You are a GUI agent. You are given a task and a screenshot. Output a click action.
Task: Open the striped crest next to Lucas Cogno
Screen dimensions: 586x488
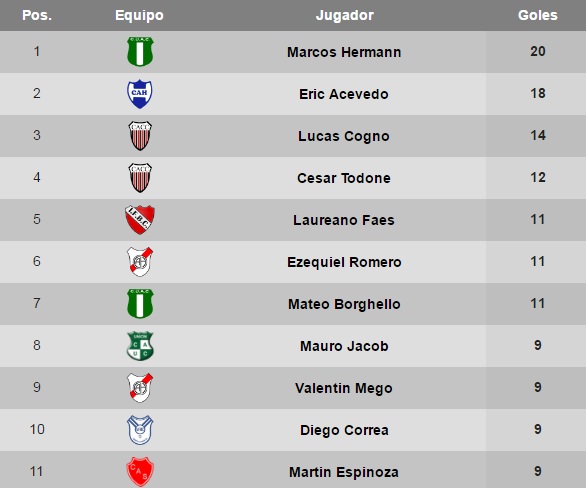(140, 136)
